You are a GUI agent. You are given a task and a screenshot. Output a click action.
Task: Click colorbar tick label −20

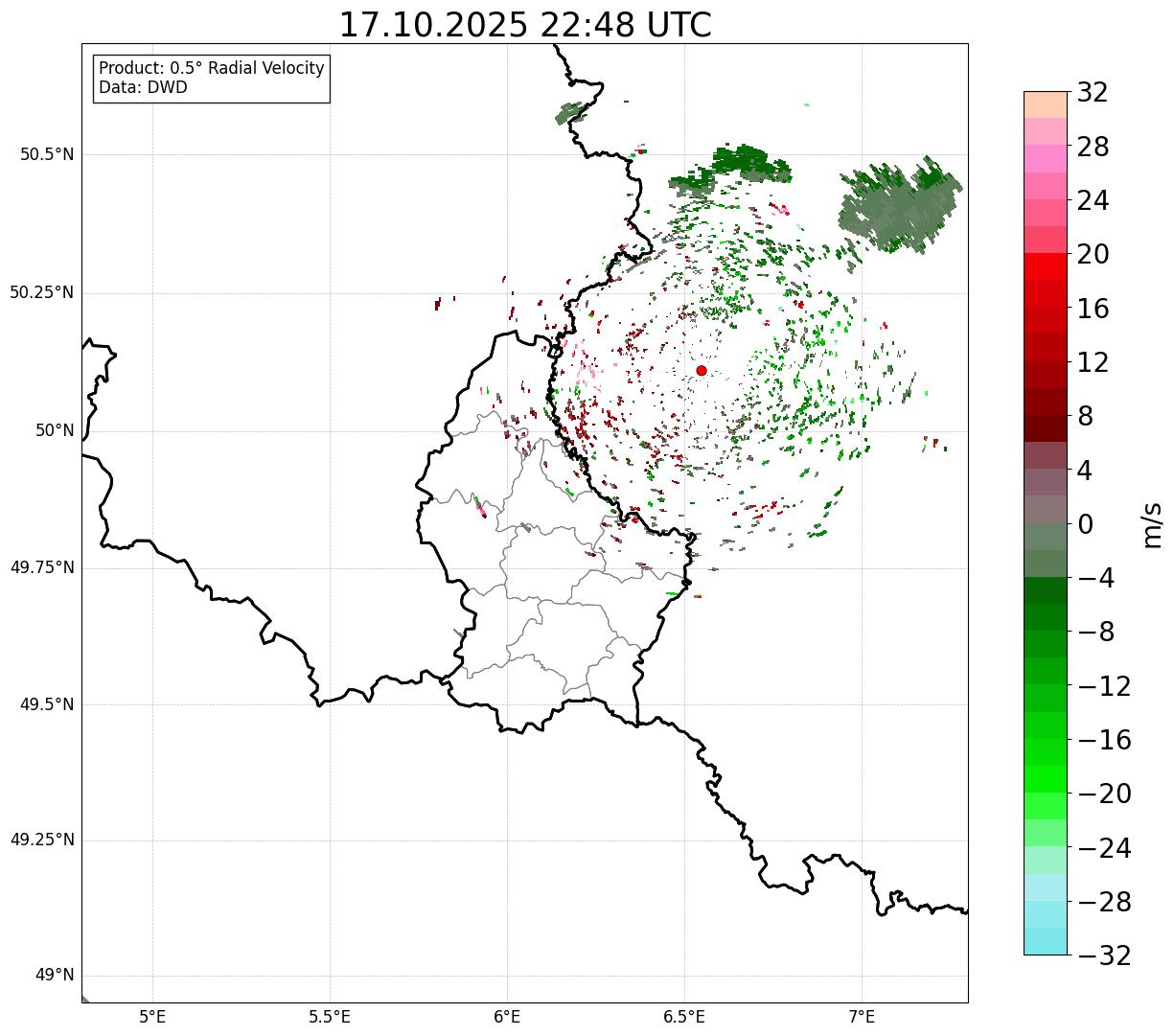click(x=1104, y=794)
